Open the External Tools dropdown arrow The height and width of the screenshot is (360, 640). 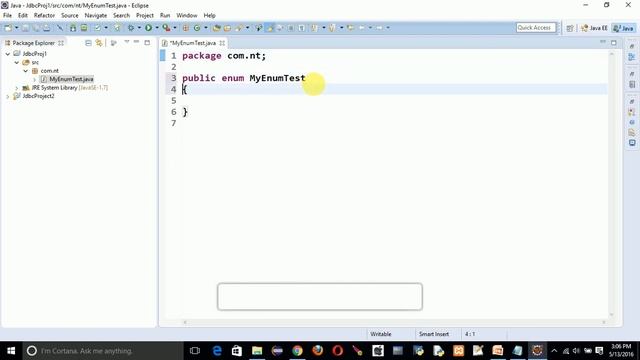click(x=175, y=28)
